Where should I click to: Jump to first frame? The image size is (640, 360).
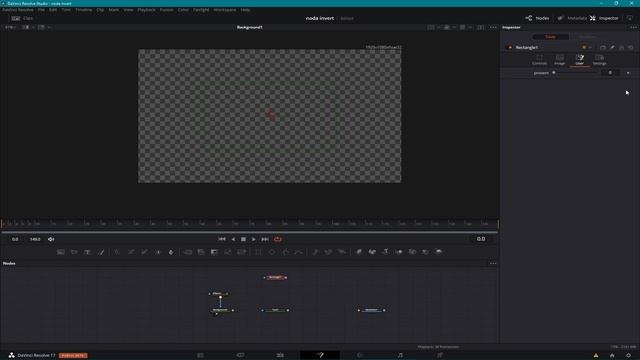(x=222, y=239)
